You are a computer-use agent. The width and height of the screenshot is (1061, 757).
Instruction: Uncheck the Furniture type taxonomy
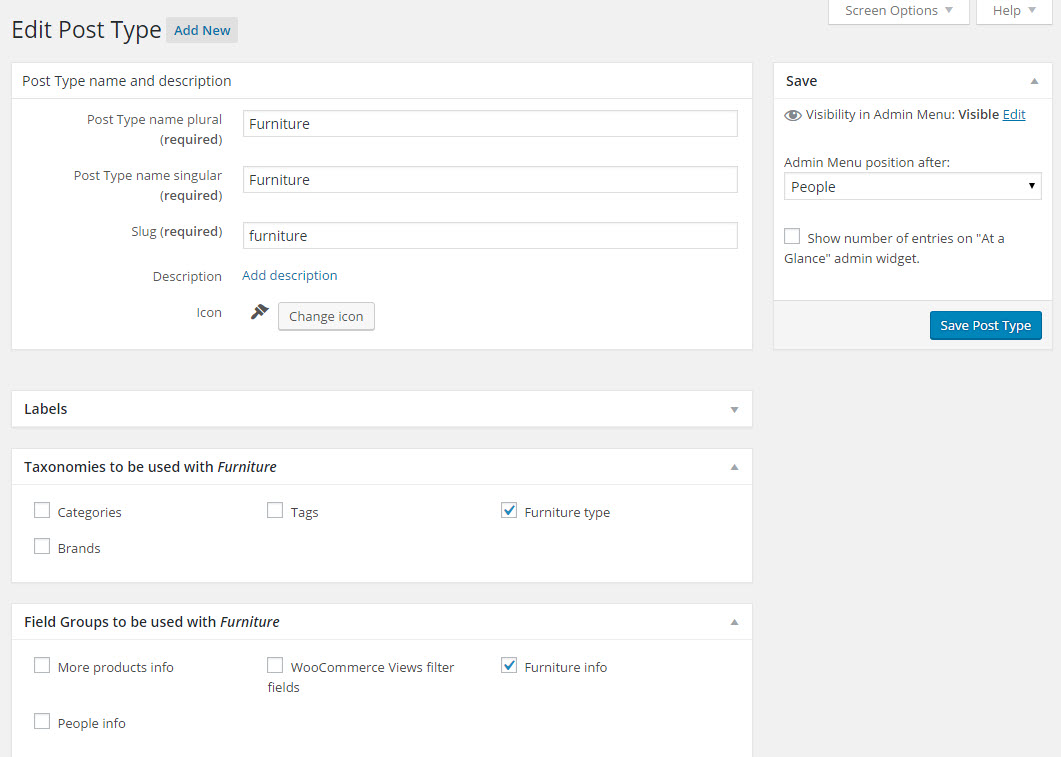[509, 510]
